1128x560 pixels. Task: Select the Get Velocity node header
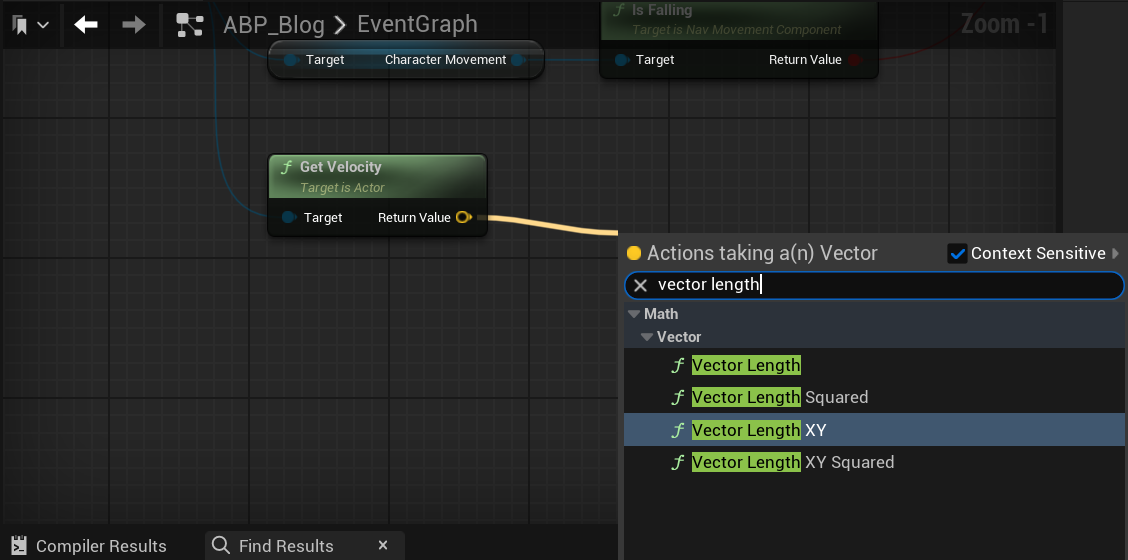click(x=378, y=176)
